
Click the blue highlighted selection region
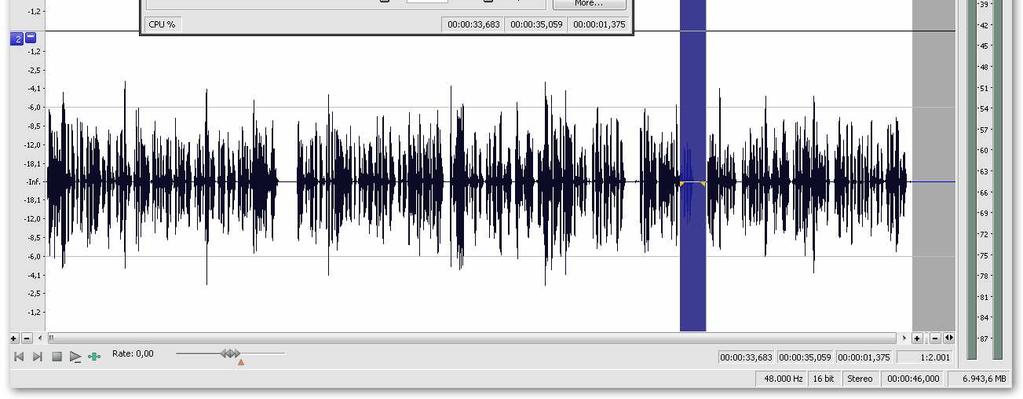click(693, 166)
